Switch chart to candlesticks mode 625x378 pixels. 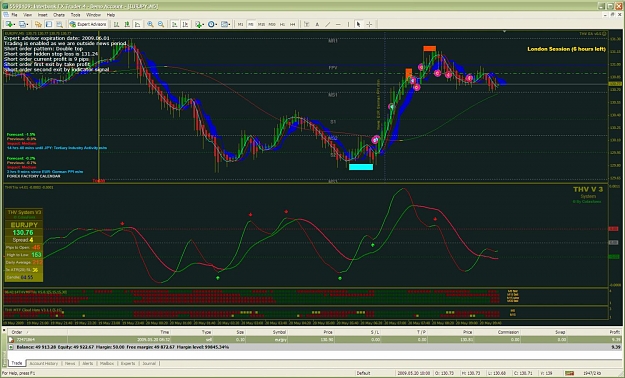tap(127, 24)
